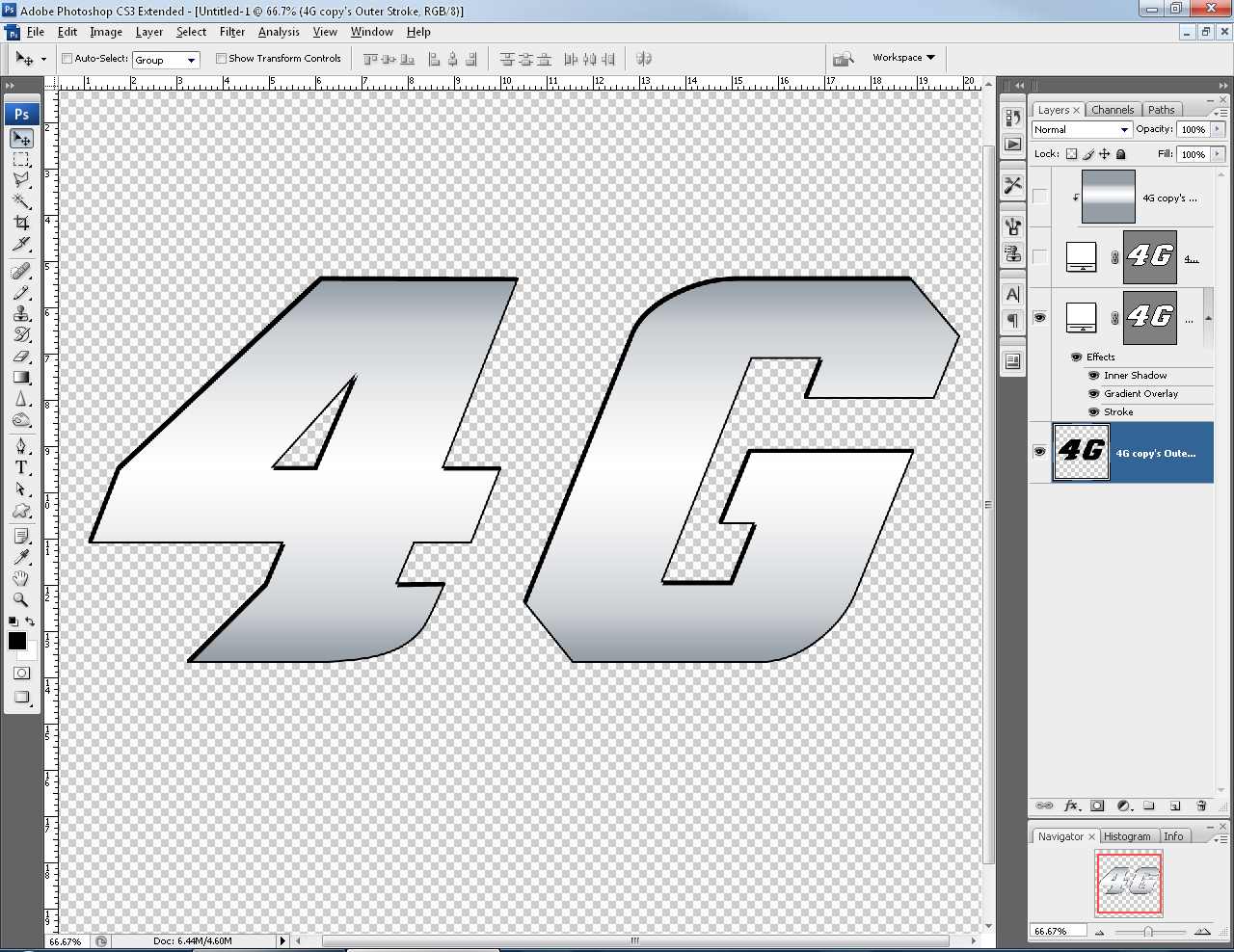Select the Gradient tool
The image size is (1234, 952).
[x=21, y=377]
